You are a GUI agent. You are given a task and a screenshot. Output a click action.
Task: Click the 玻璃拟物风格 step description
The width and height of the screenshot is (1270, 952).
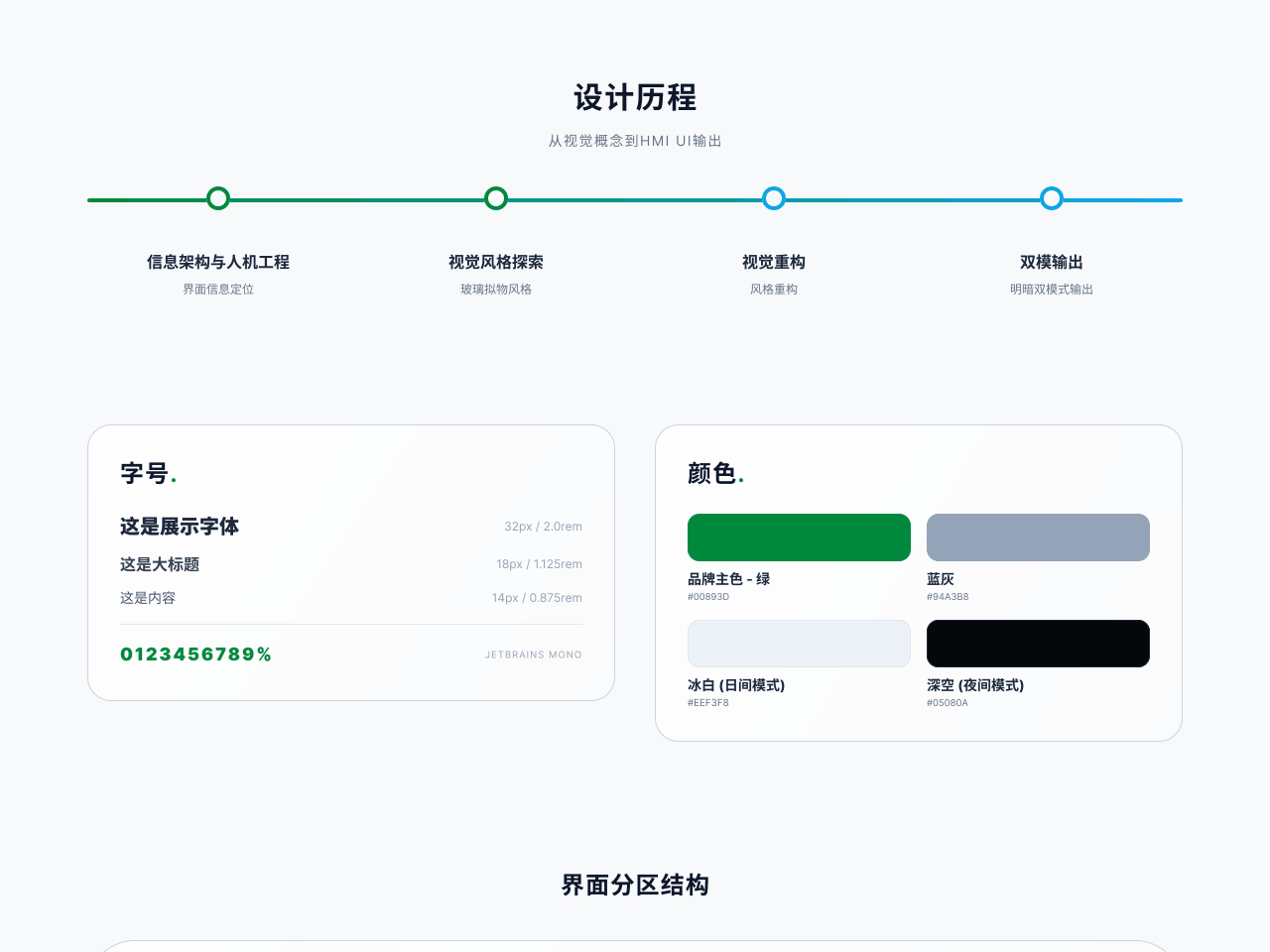[496, 290]
